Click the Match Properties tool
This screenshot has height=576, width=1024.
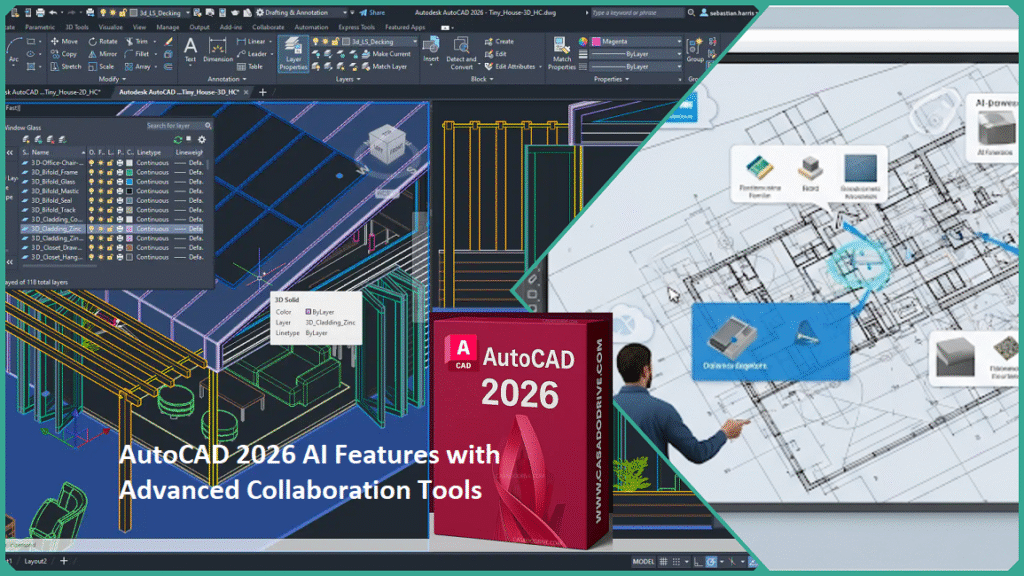tap(562, 54)
